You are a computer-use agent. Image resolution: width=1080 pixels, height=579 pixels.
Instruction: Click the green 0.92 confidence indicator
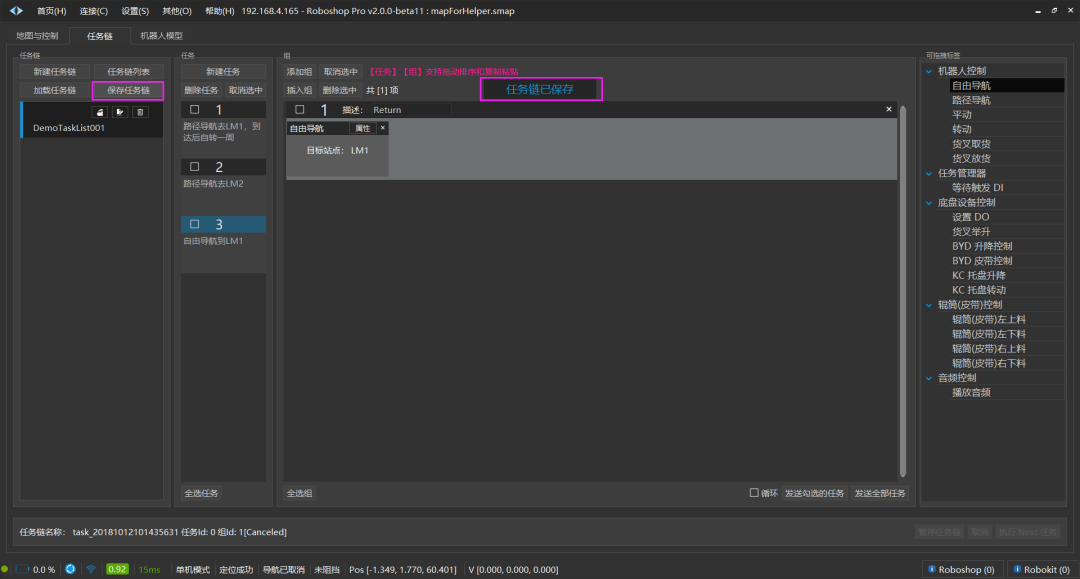point(117,569)
